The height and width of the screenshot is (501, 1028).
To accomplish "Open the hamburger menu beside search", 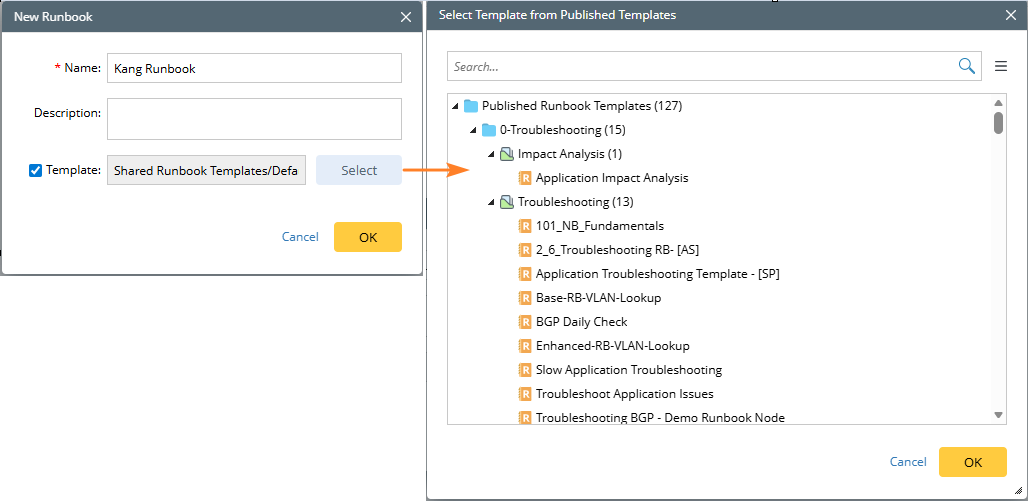I will (1001, 67).
